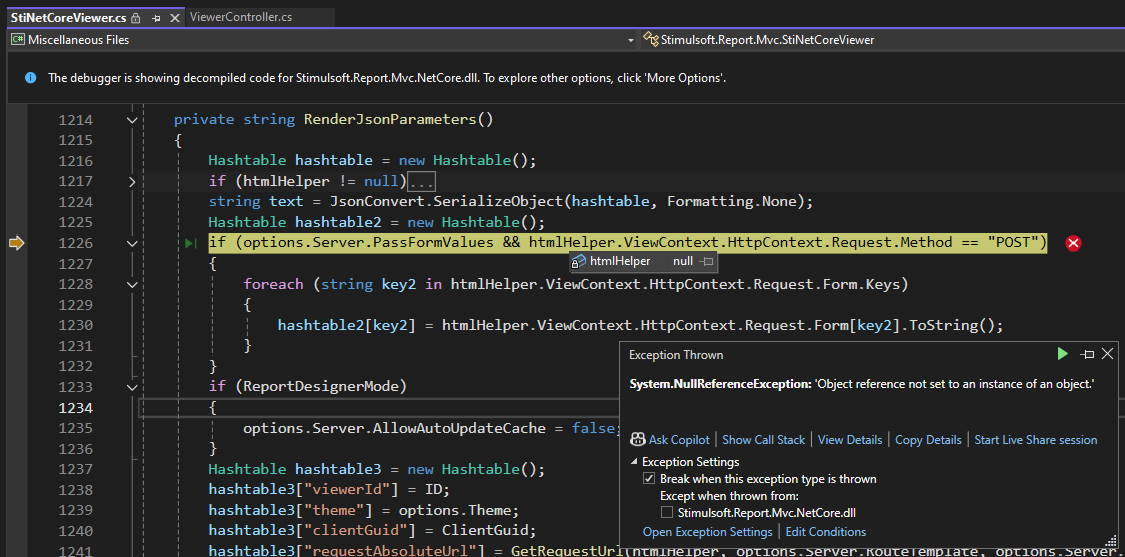The height and width of the screenshot is (557, 1125).
Task: Collapse the if block at line 1226
Action: (131, 243)
